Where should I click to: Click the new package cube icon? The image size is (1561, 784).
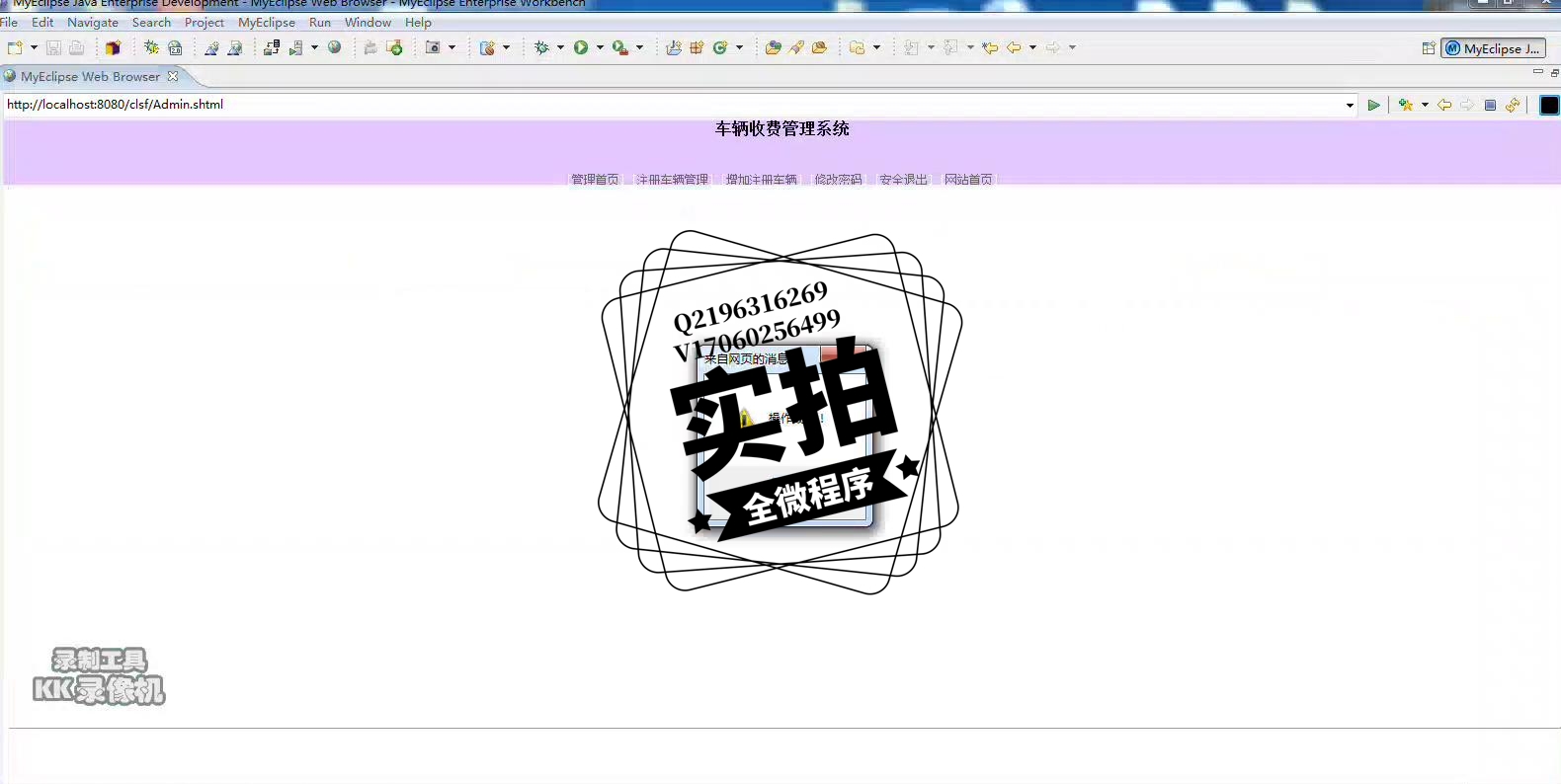(x=113, y=47)
